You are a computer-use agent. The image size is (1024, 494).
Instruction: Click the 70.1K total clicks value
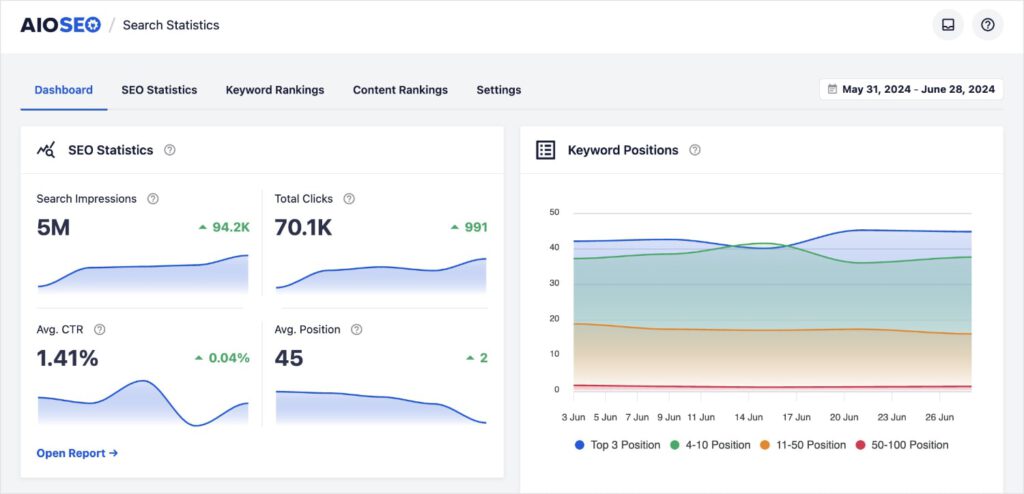tap(303, 227)
